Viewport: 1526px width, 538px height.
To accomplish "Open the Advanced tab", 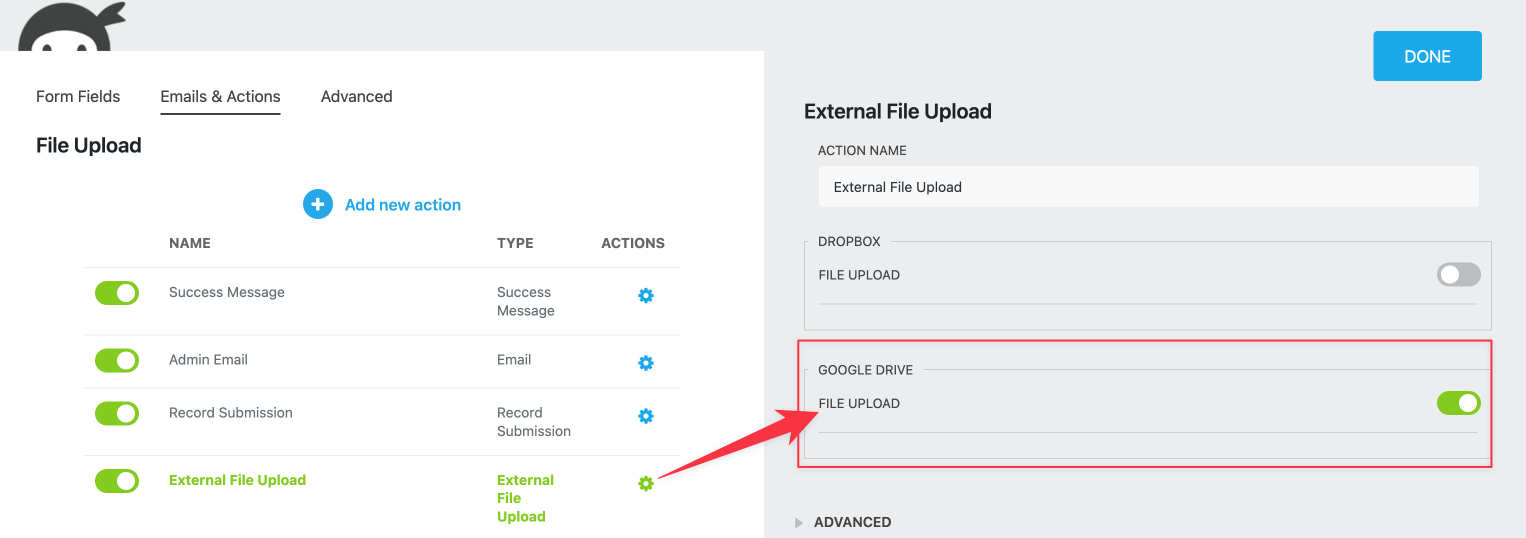I will pyautogui.click(x=356, y=97).
